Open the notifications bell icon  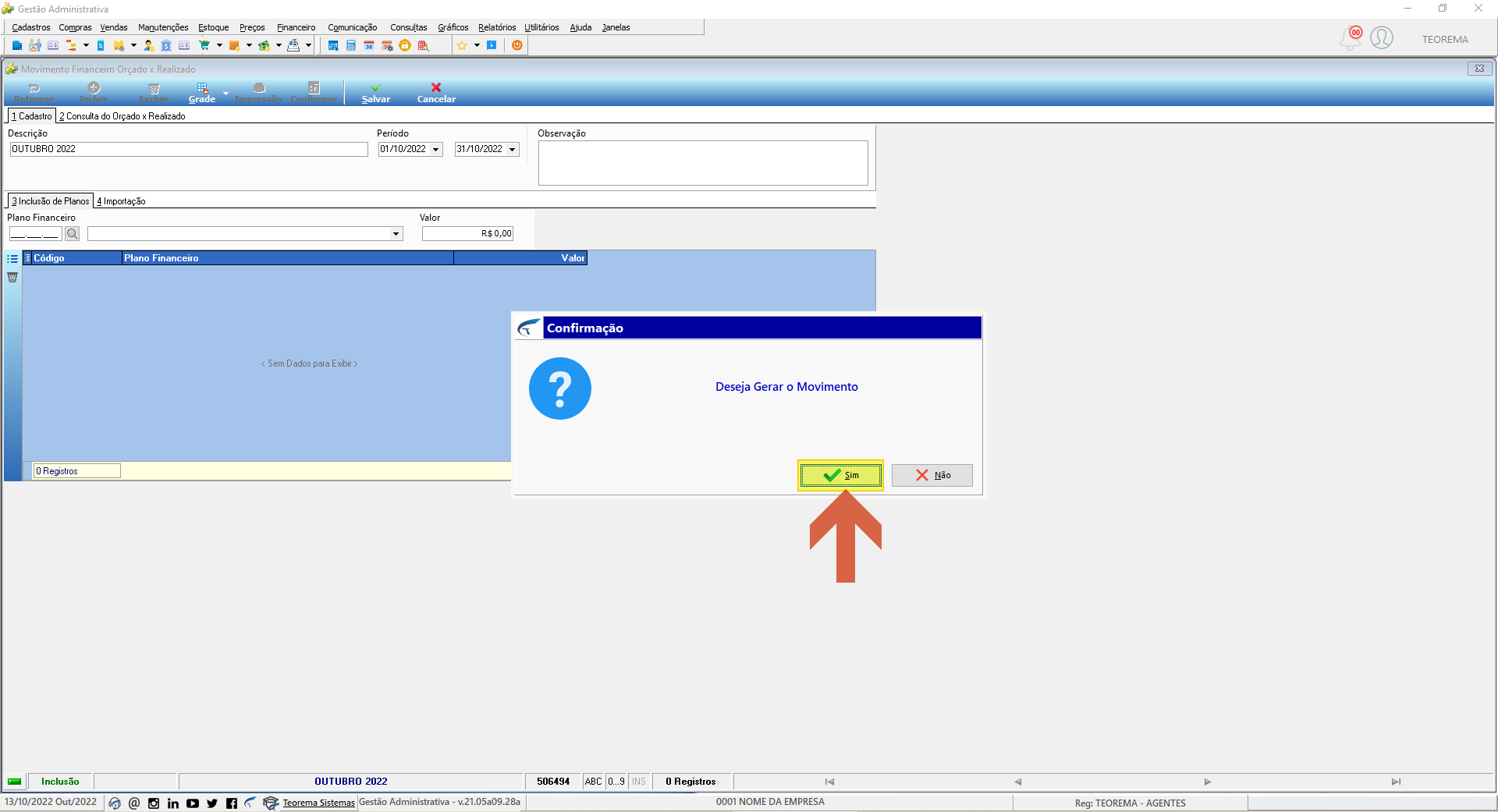(1351, 37)
